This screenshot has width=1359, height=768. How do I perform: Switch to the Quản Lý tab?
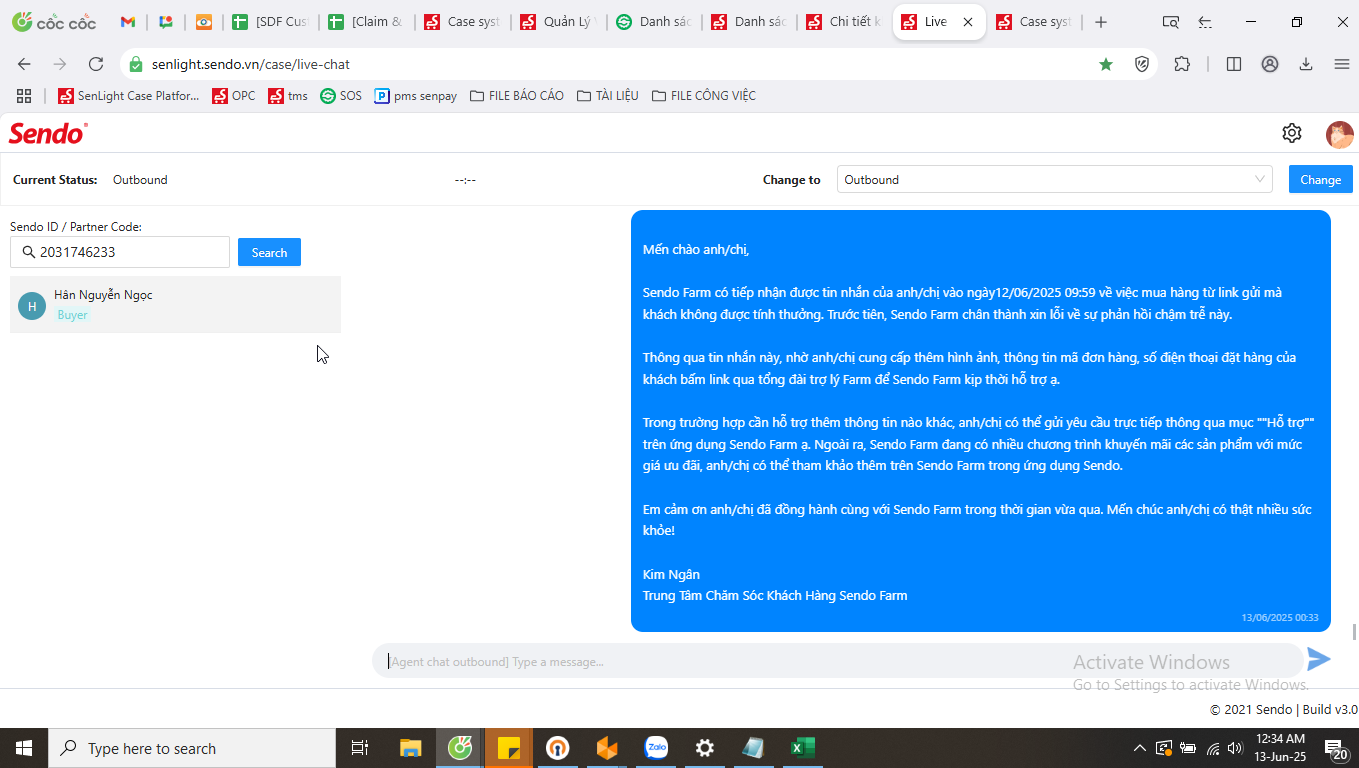point(557,22)
